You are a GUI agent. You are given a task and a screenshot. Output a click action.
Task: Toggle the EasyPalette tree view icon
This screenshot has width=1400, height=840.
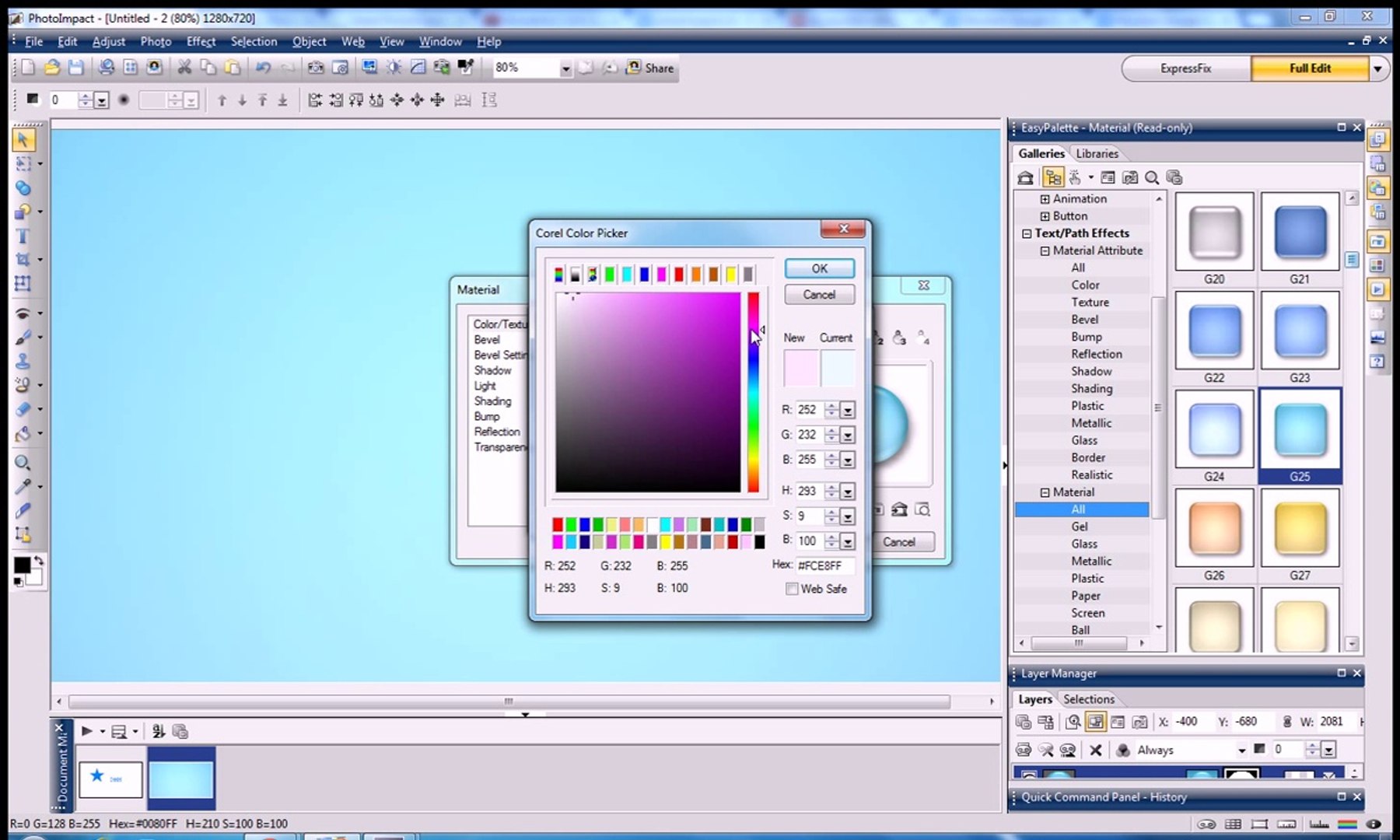1052,178
